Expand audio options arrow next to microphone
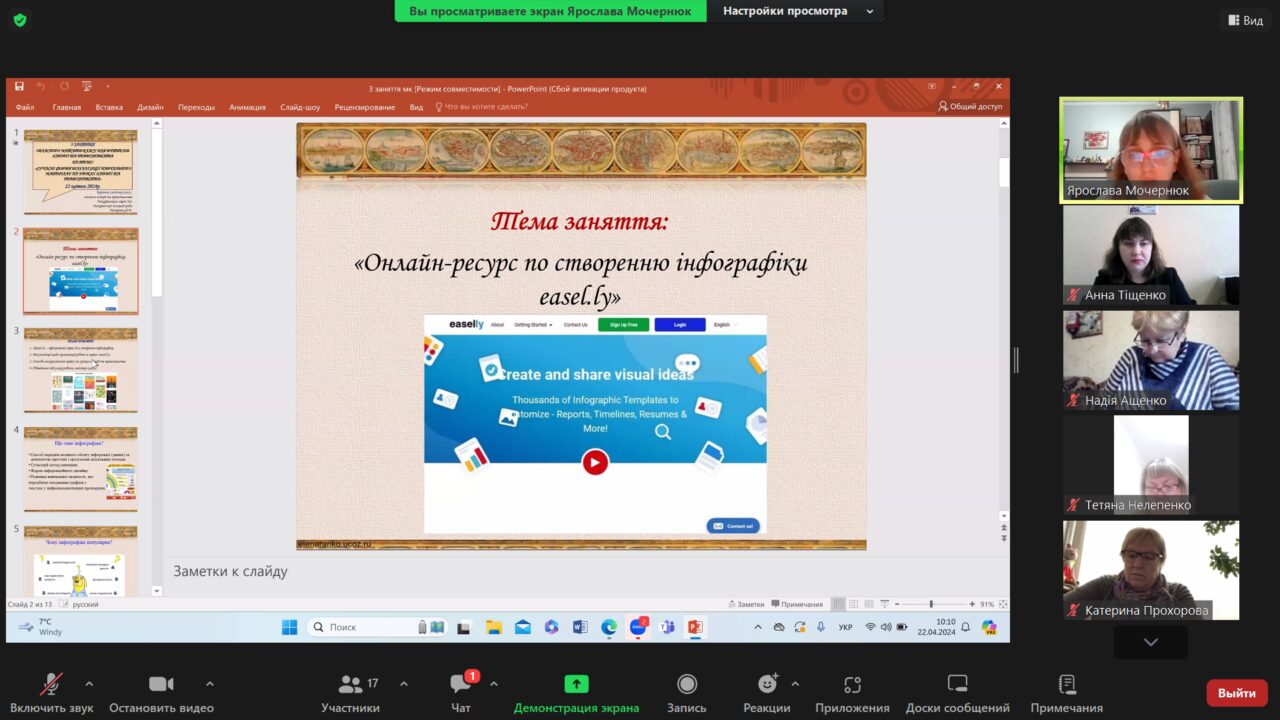Screen dimensions: 1280x720 pyautogui.click(x=89, y=684)
